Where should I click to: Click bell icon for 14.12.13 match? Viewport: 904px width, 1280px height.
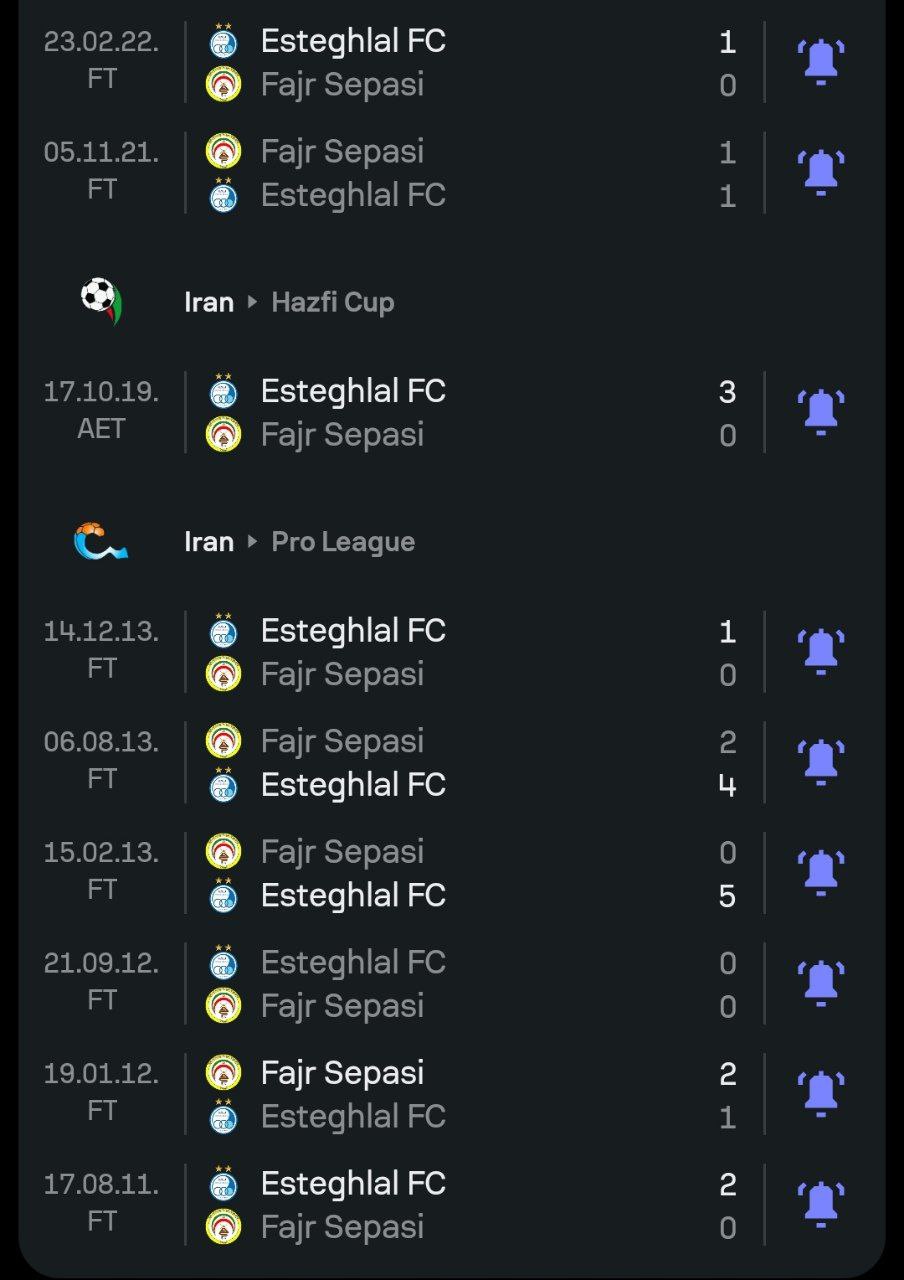pos(820,652)
